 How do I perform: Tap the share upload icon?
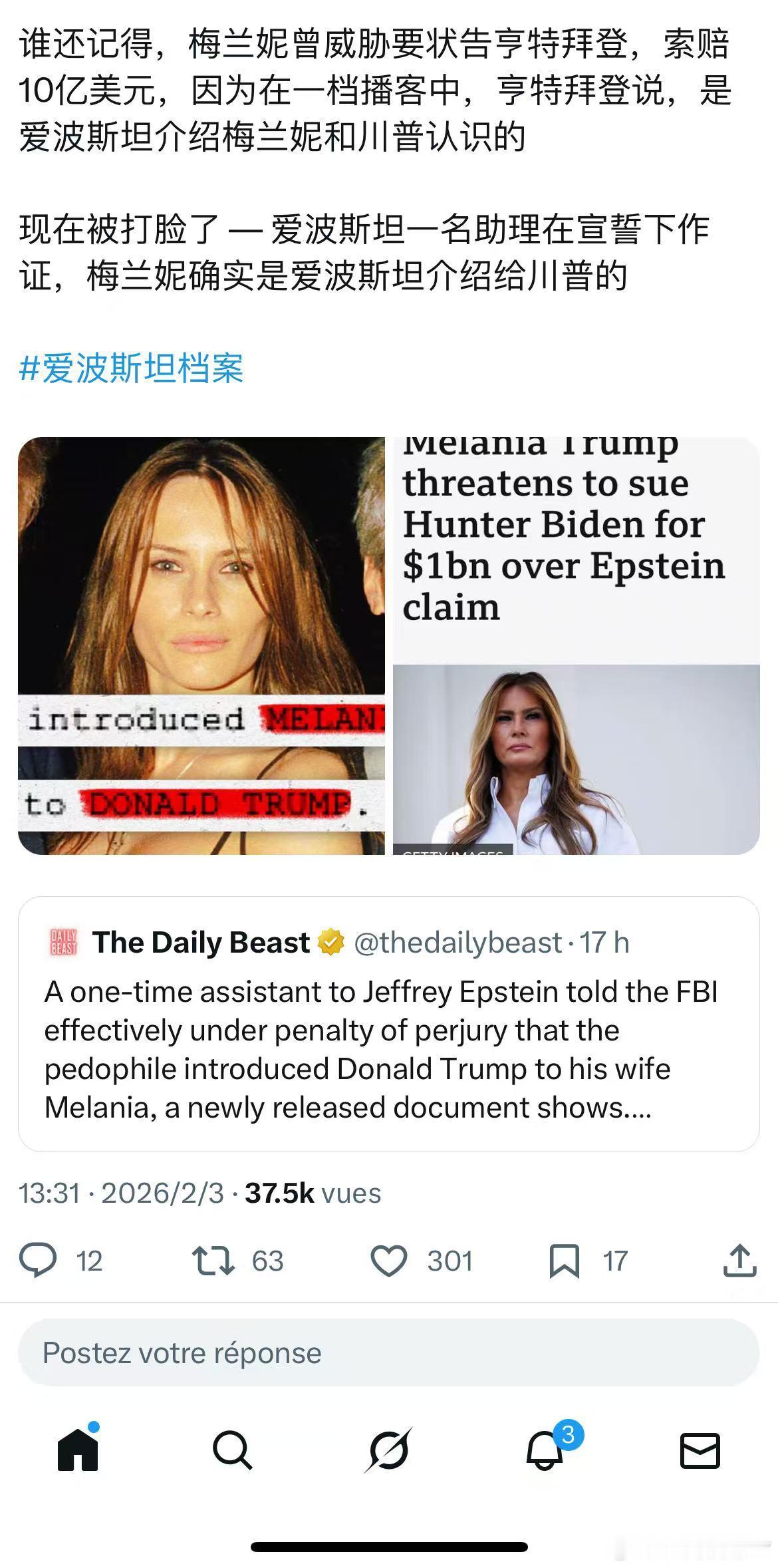click(x=739, y=1260)
